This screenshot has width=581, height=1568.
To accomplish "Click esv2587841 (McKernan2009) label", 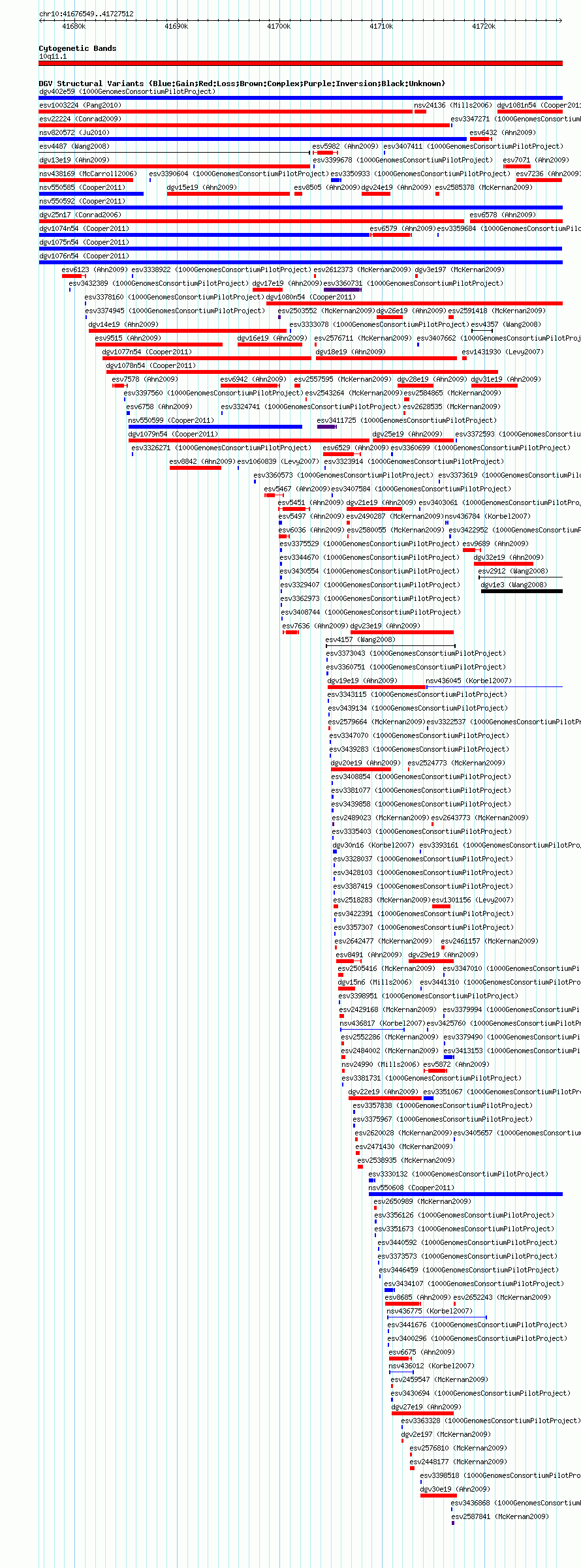I will (500, 1516).
